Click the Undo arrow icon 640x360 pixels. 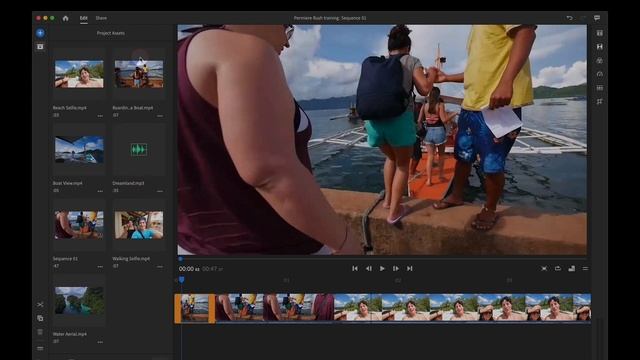tap(569, 18)
